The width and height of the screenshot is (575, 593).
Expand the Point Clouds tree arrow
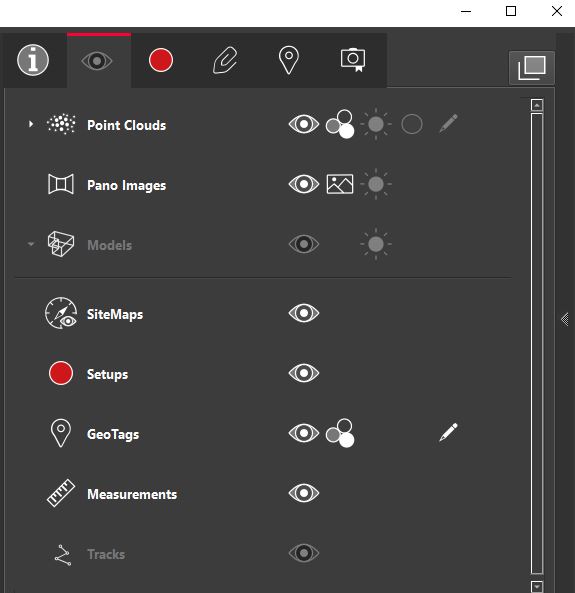(x=31, y=124)
